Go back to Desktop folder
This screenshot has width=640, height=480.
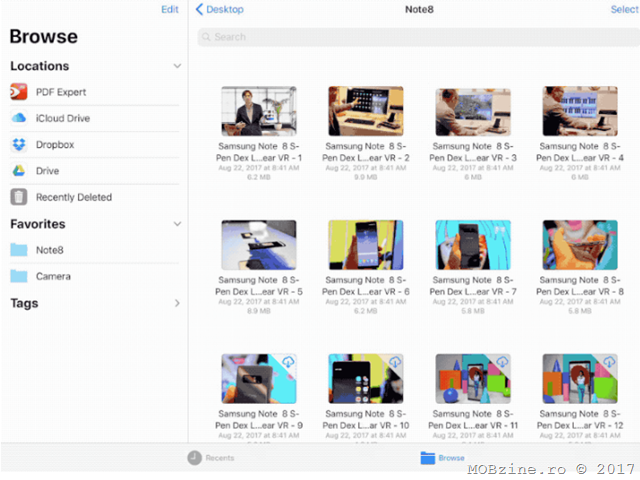220,9
